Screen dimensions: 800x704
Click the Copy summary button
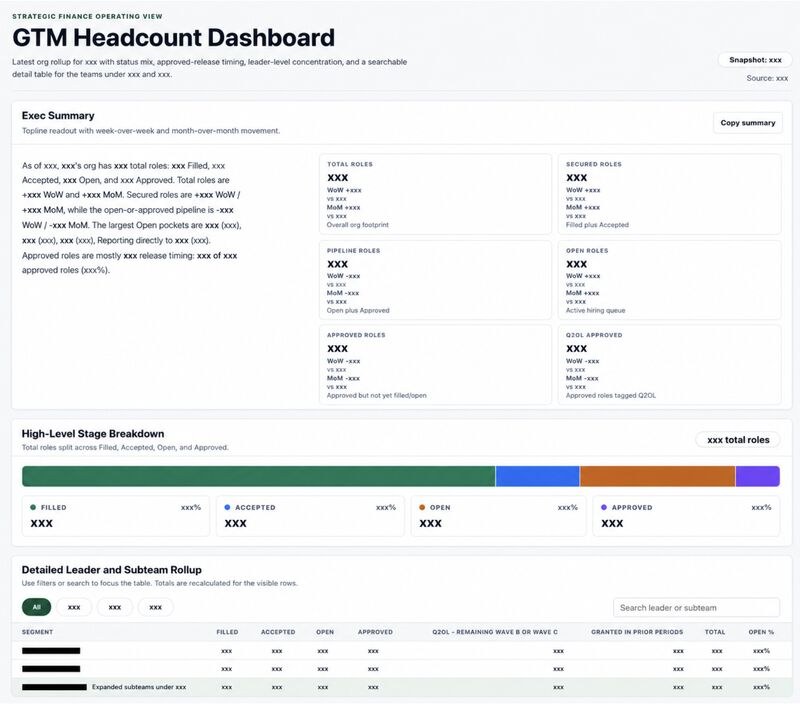click(x=747, y=123)
